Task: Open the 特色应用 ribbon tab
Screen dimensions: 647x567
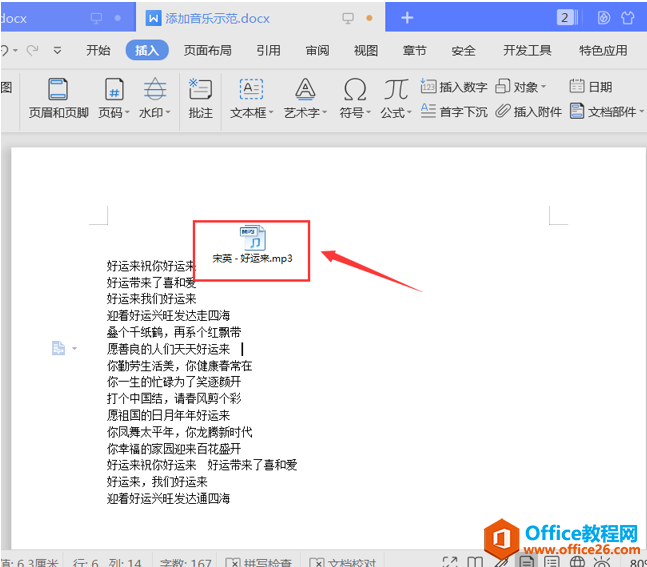Action: pos(603,50)
